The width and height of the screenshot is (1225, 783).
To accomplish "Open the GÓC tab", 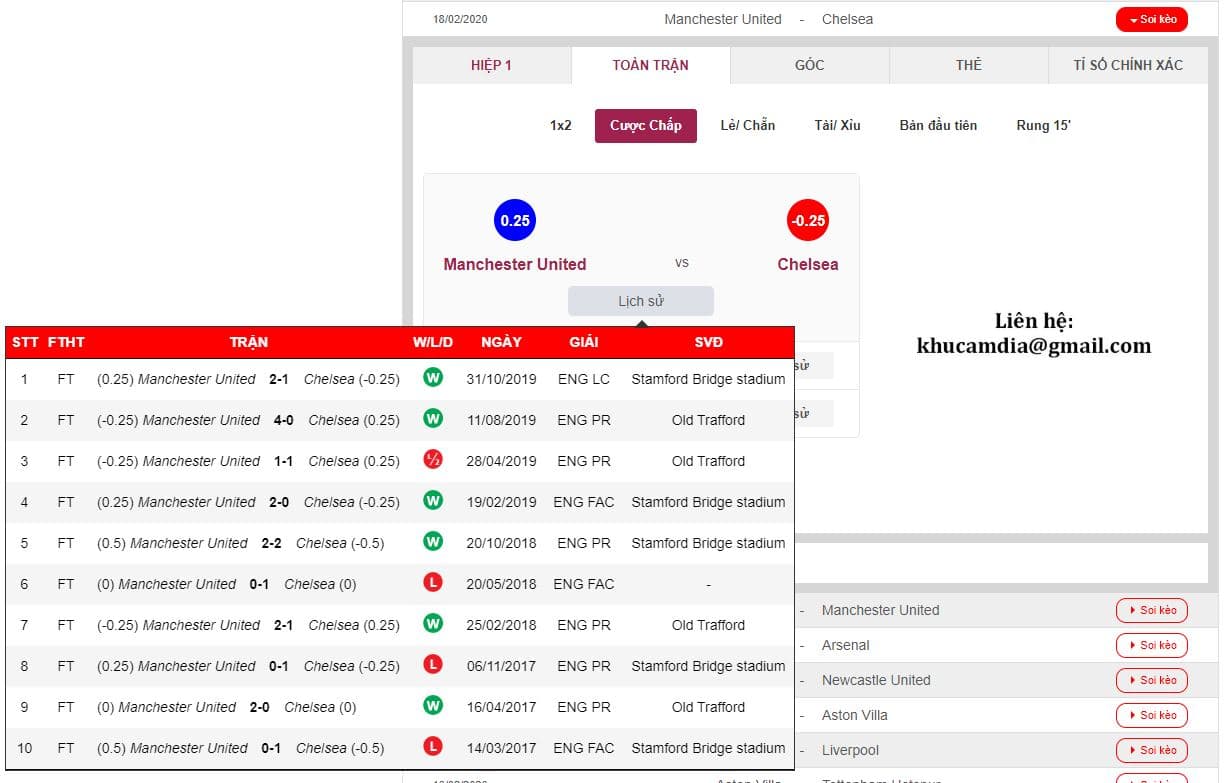I will click(810, 65).
